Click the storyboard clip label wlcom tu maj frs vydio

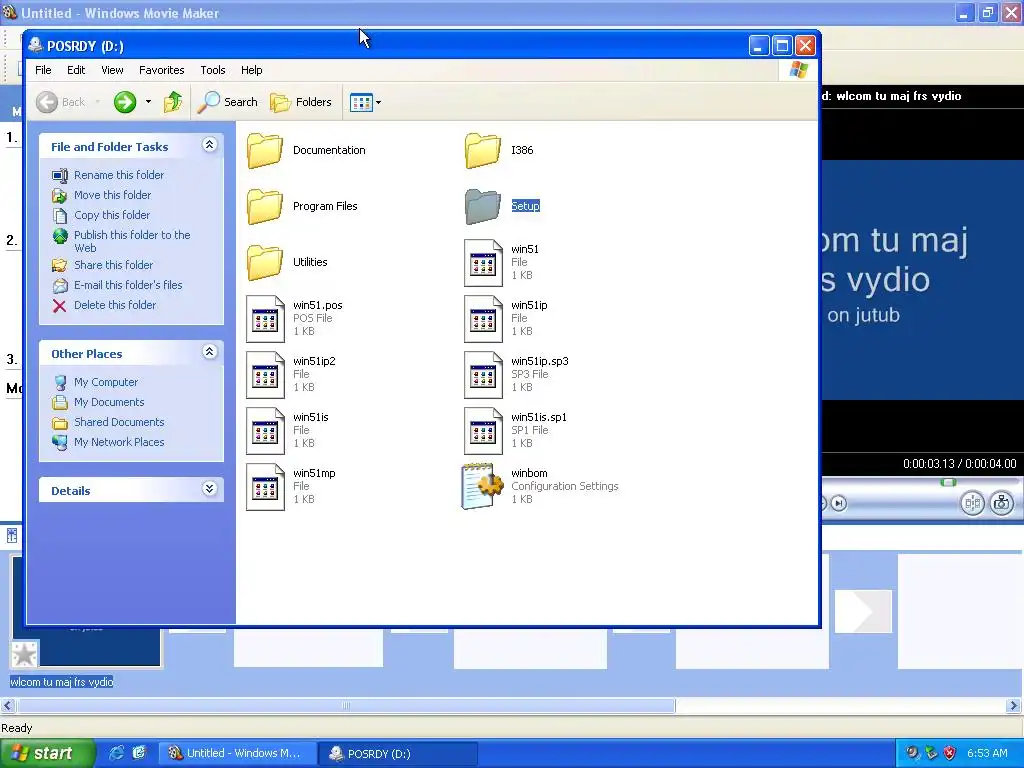[x=61, y=682]
